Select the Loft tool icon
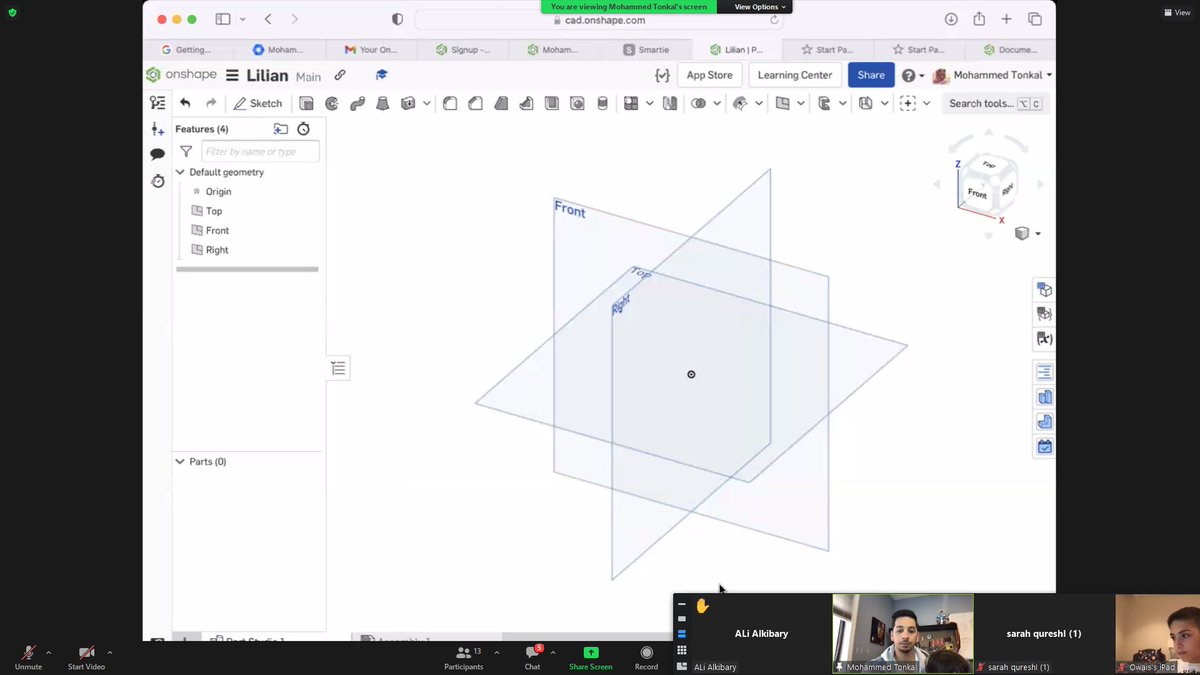The width and height of the screenshot is (1200, 675). point(382,103)
